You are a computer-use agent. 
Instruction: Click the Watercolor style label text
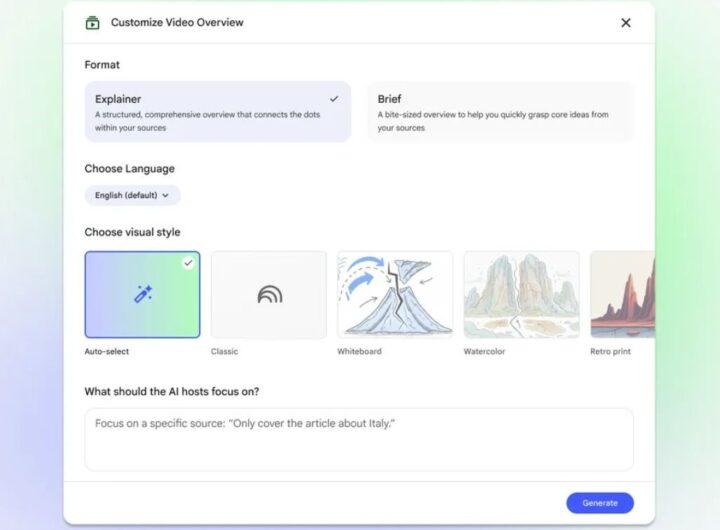click(x=486, y=352)
